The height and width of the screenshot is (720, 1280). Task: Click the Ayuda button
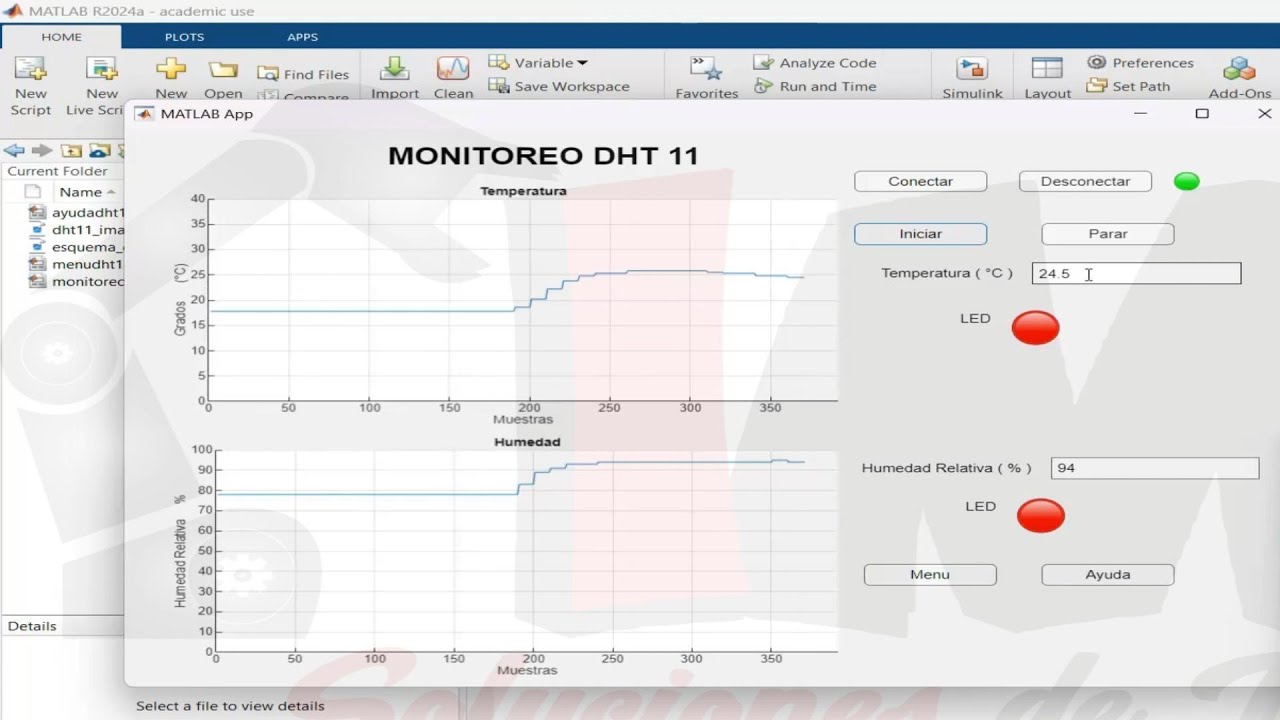pyautogui.click(x=1107, y=574)
